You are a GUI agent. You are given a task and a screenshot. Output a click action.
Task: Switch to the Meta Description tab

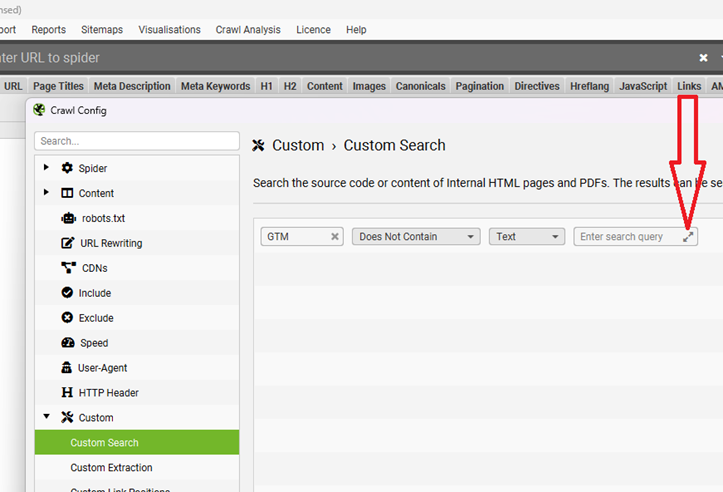coord(132,86)
